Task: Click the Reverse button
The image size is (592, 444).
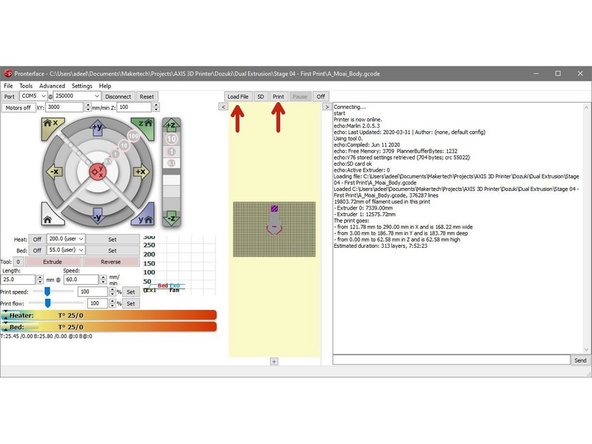Action: click(111, 262)
